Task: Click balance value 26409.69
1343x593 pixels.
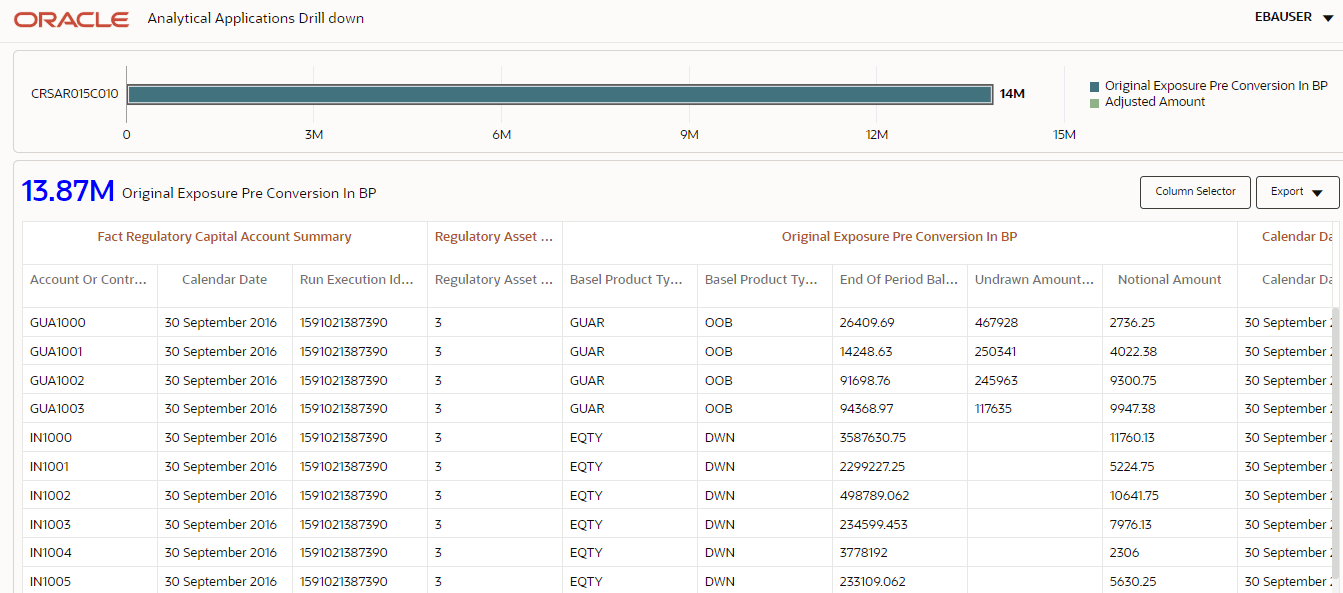Action: point(867,323)
